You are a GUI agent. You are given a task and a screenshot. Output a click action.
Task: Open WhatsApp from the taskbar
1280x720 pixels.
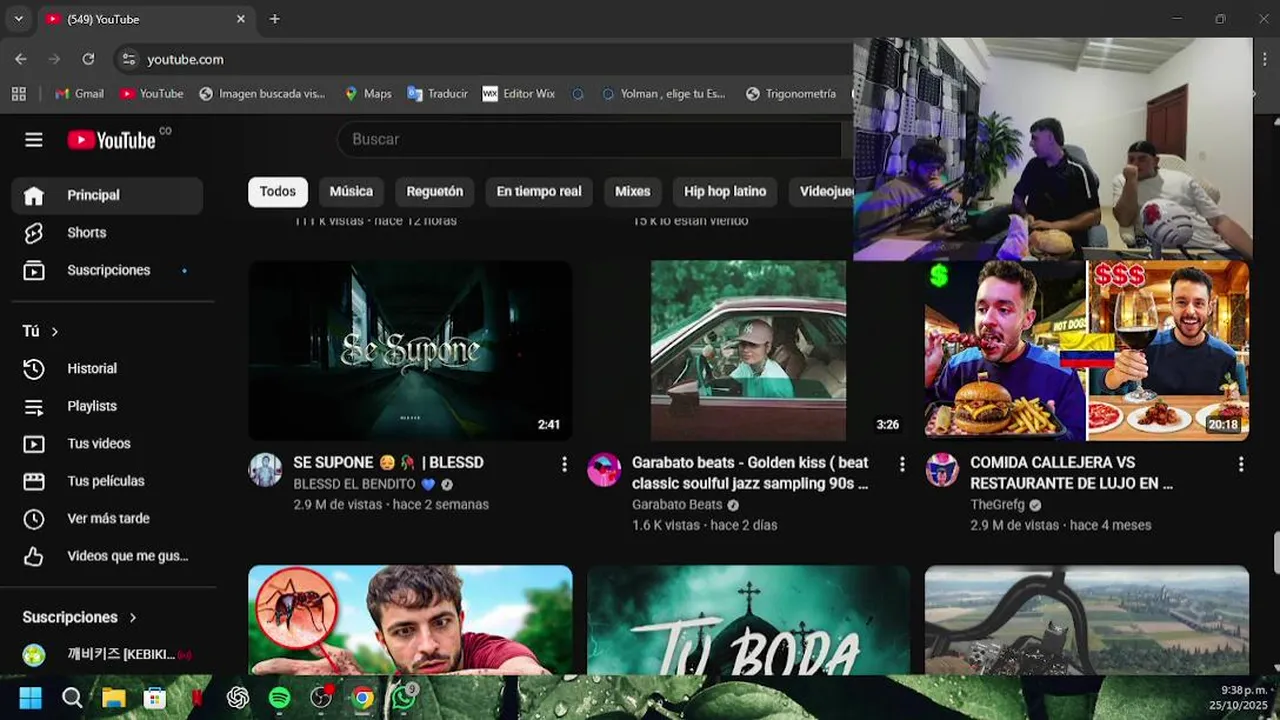[x=404, y=697]
